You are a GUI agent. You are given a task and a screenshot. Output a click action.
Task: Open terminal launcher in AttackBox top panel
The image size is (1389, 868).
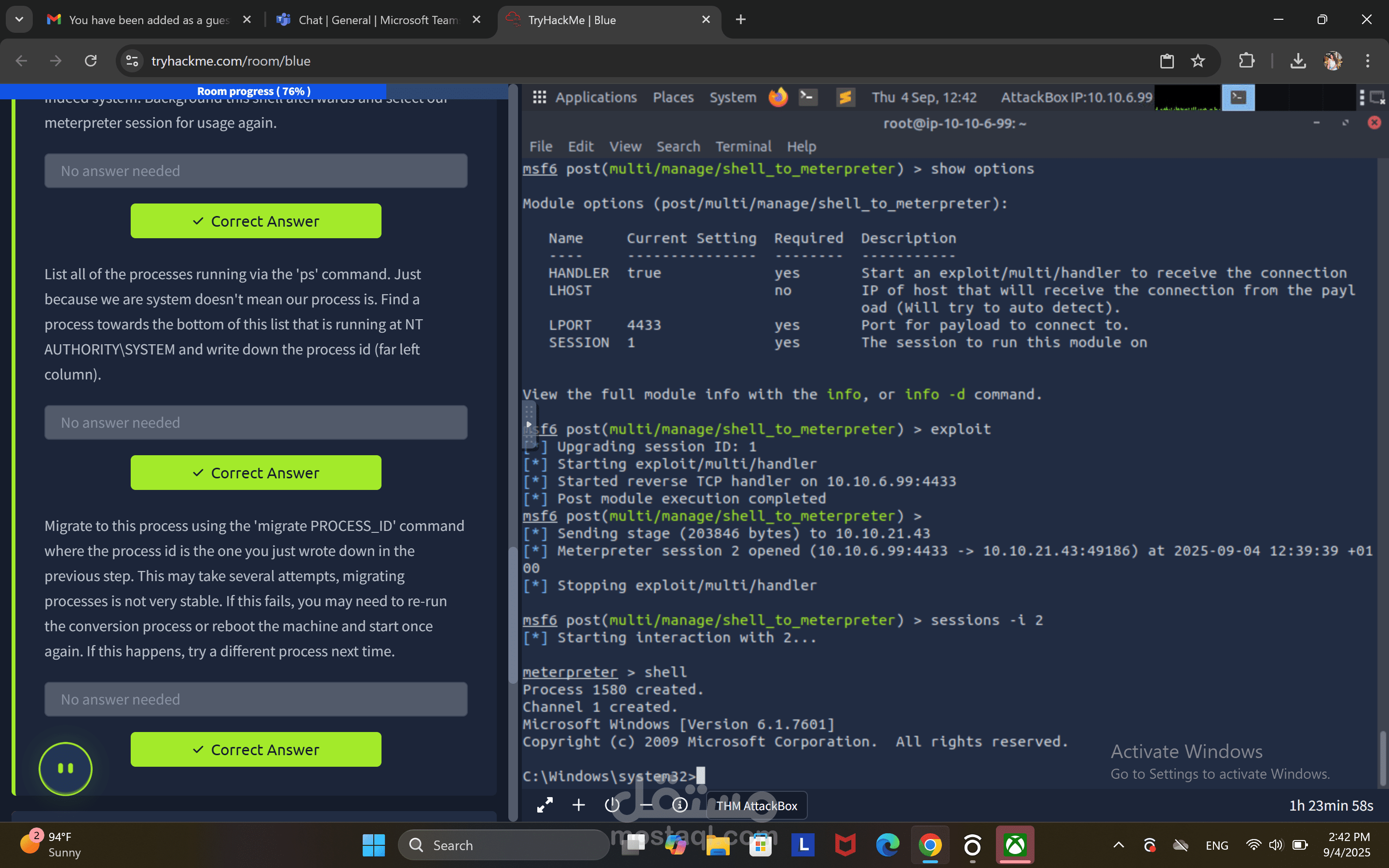click(808, 97)
